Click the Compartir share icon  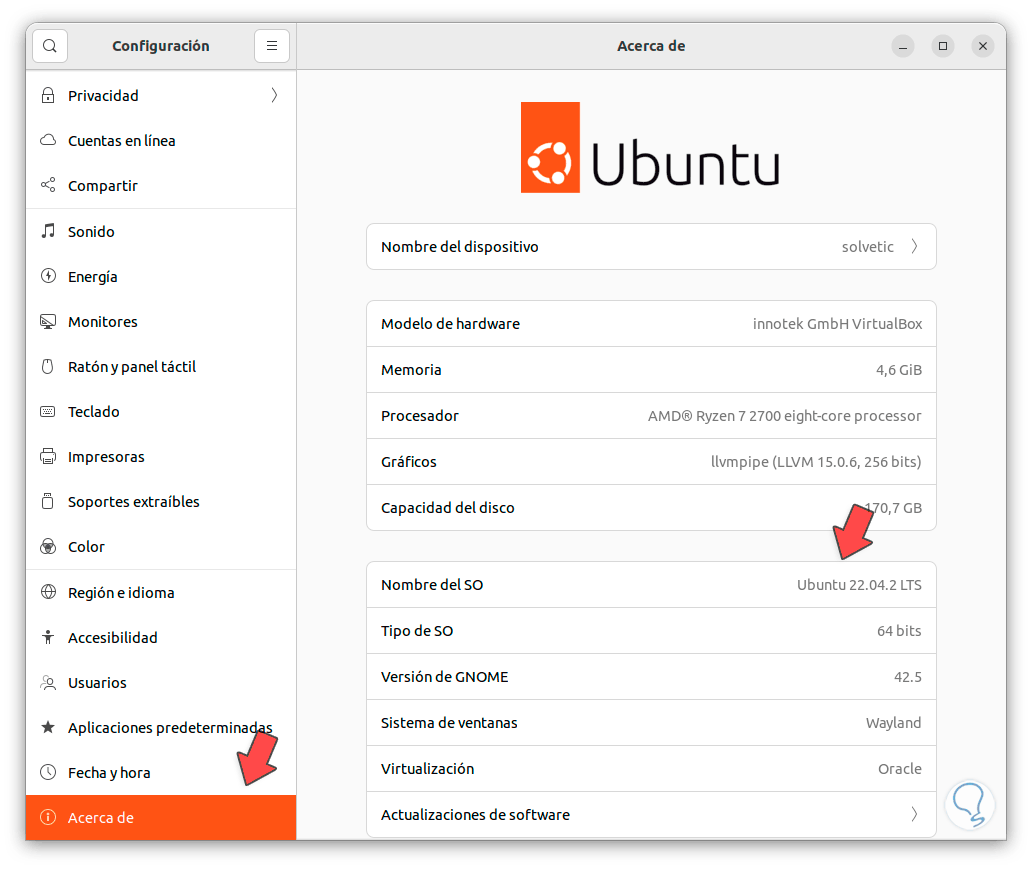pos(48,185)
